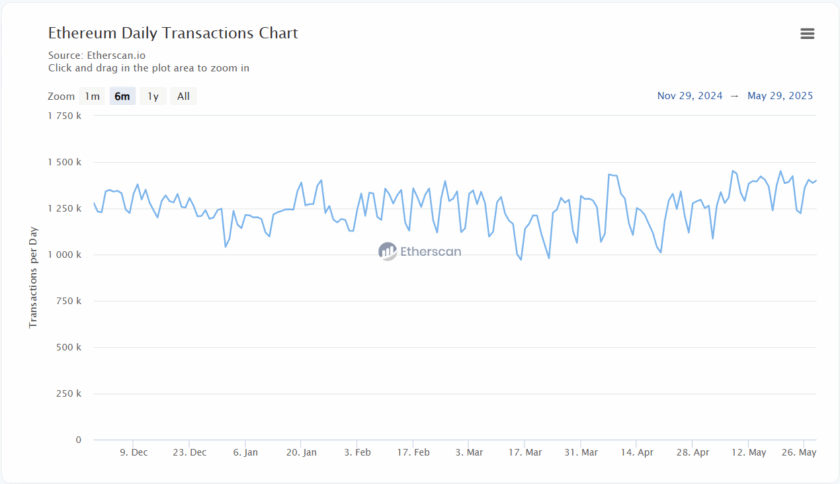Click the Transactions per Day axis title
The height and width of the screenshot is (484, 840).
pos(32,278)
